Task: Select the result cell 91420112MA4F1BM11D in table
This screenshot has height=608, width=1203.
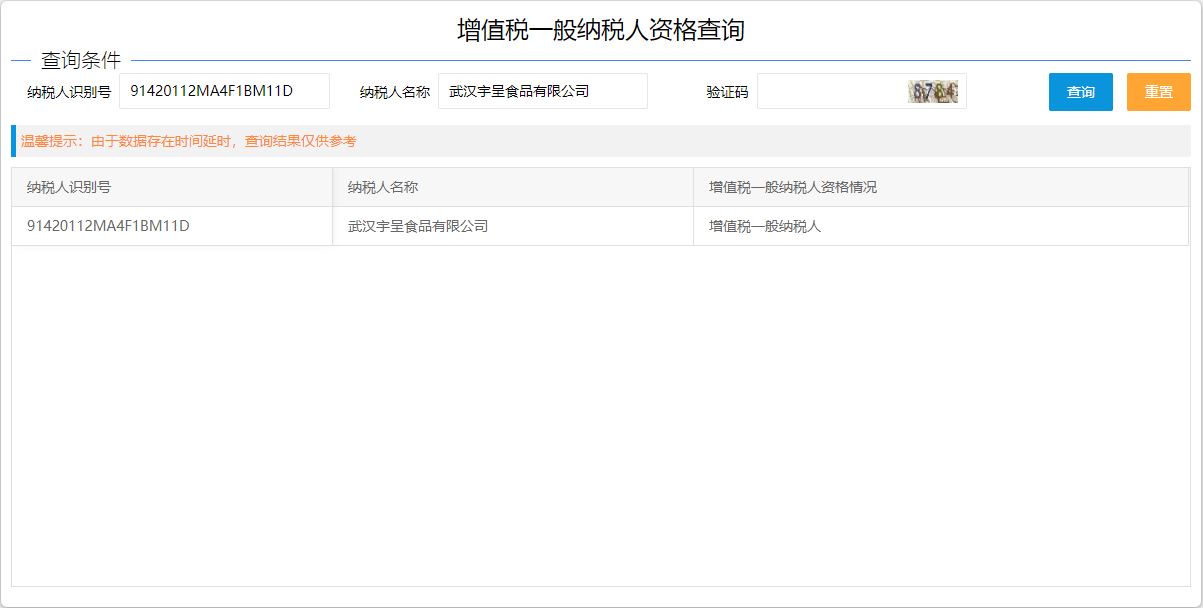Action: 108,226
